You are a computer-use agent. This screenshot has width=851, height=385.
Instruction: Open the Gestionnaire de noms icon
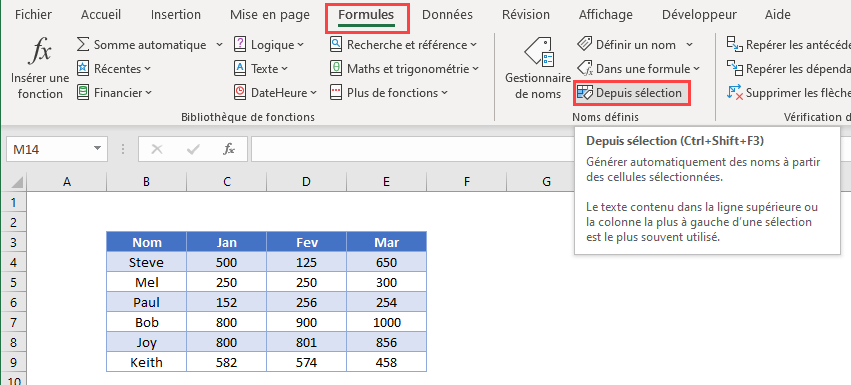pos(538,53)
